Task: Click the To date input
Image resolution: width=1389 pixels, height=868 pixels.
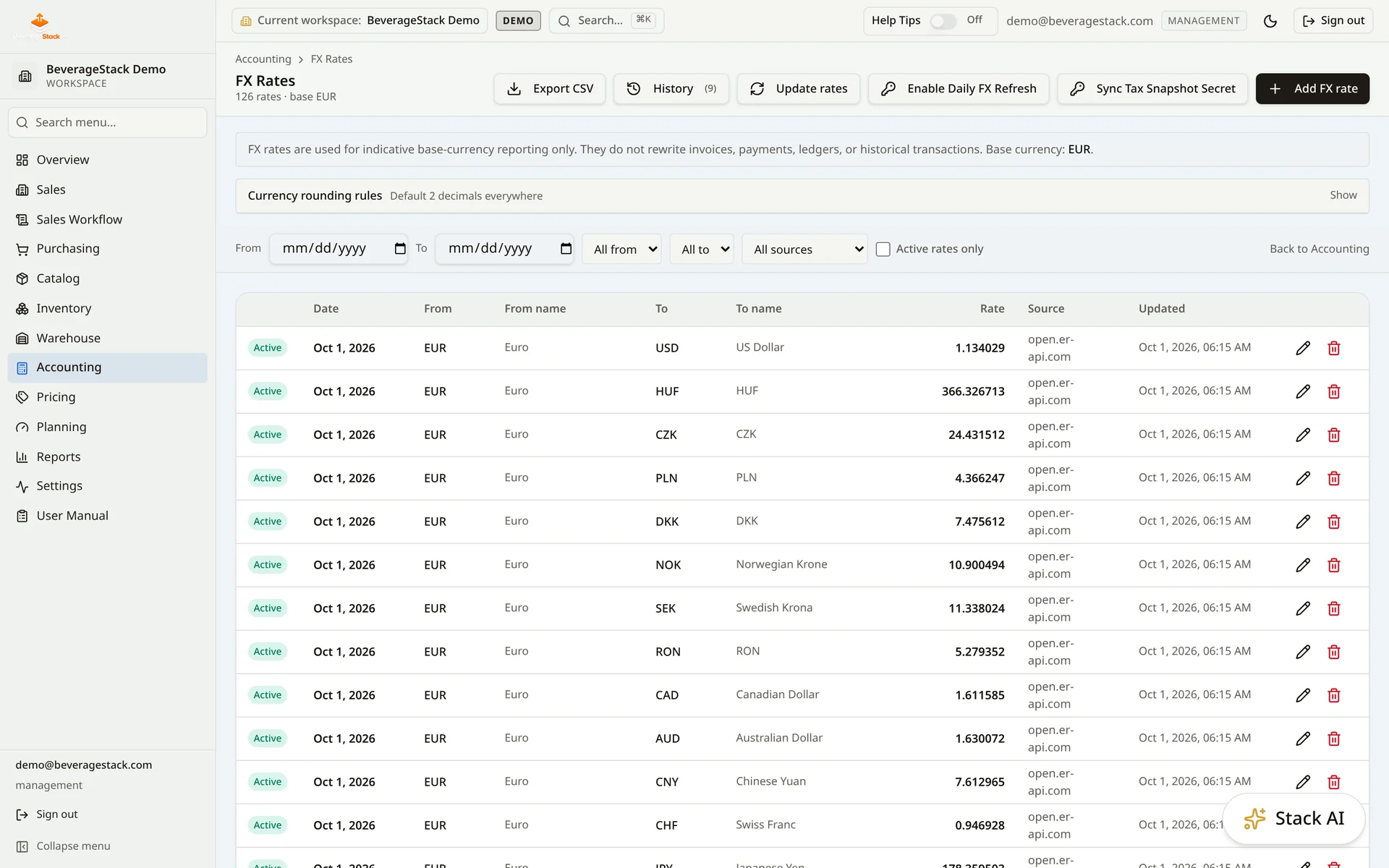Action: click(504, 249)
